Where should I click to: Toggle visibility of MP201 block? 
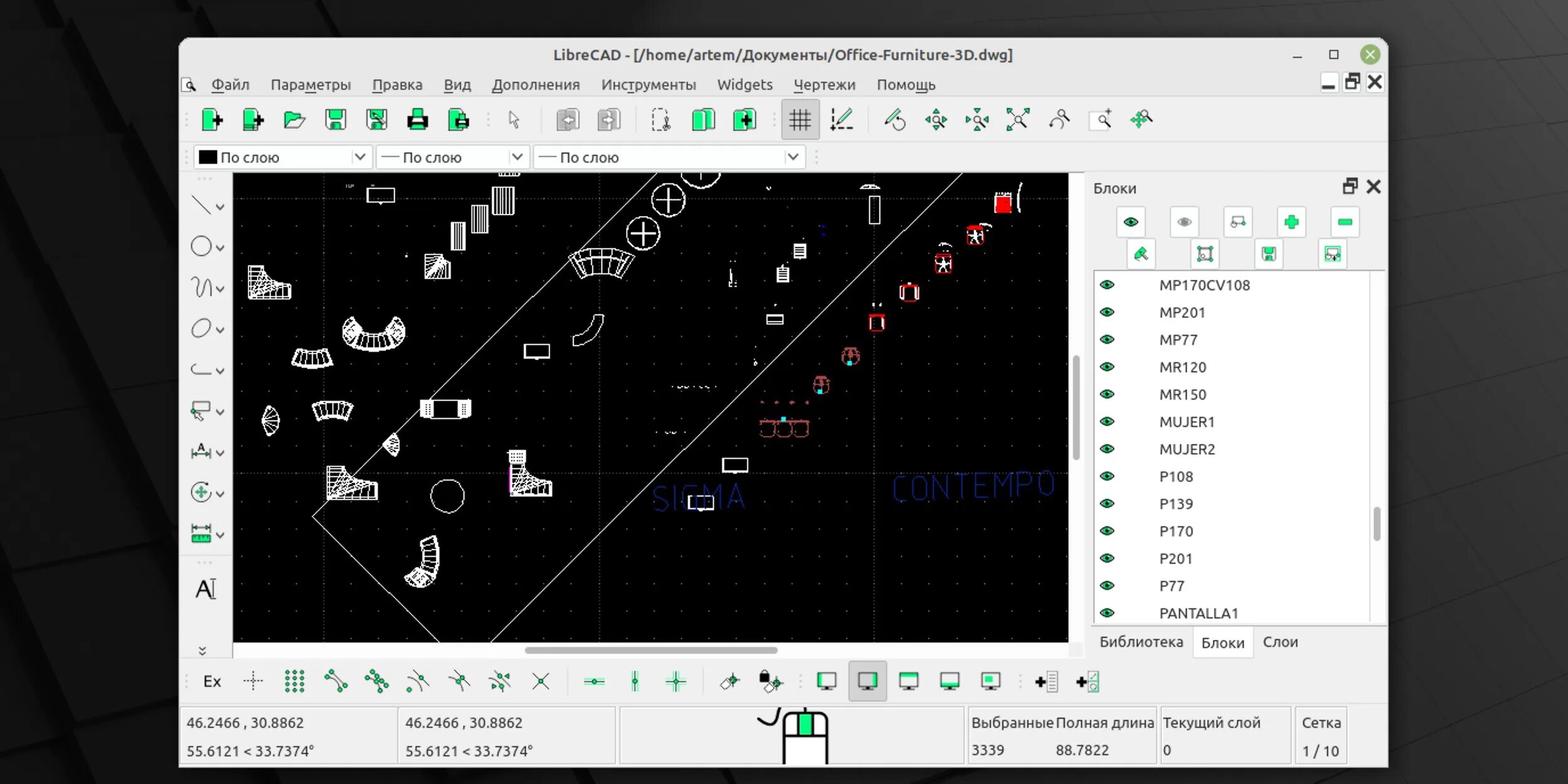point(1107,312)
